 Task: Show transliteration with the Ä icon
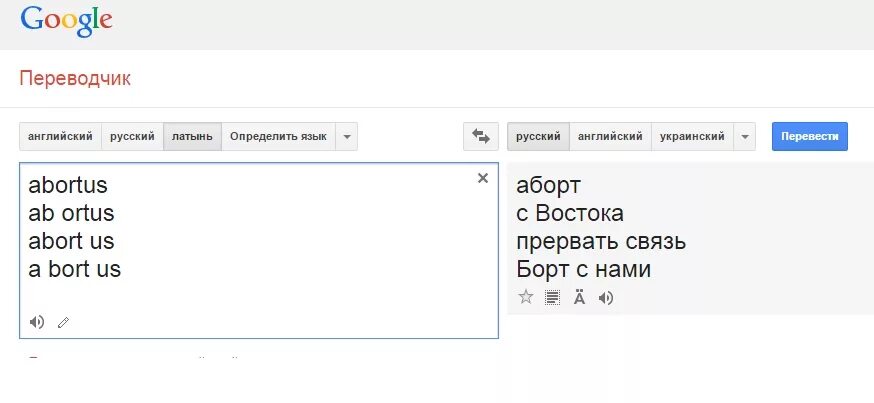pyautogui.click(x=579, y=297)
